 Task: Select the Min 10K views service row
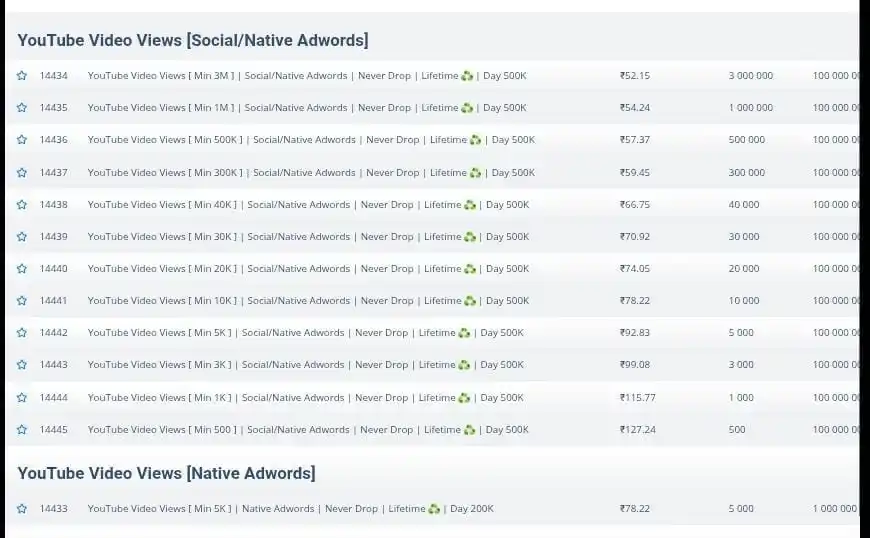[x=308, y=301]
